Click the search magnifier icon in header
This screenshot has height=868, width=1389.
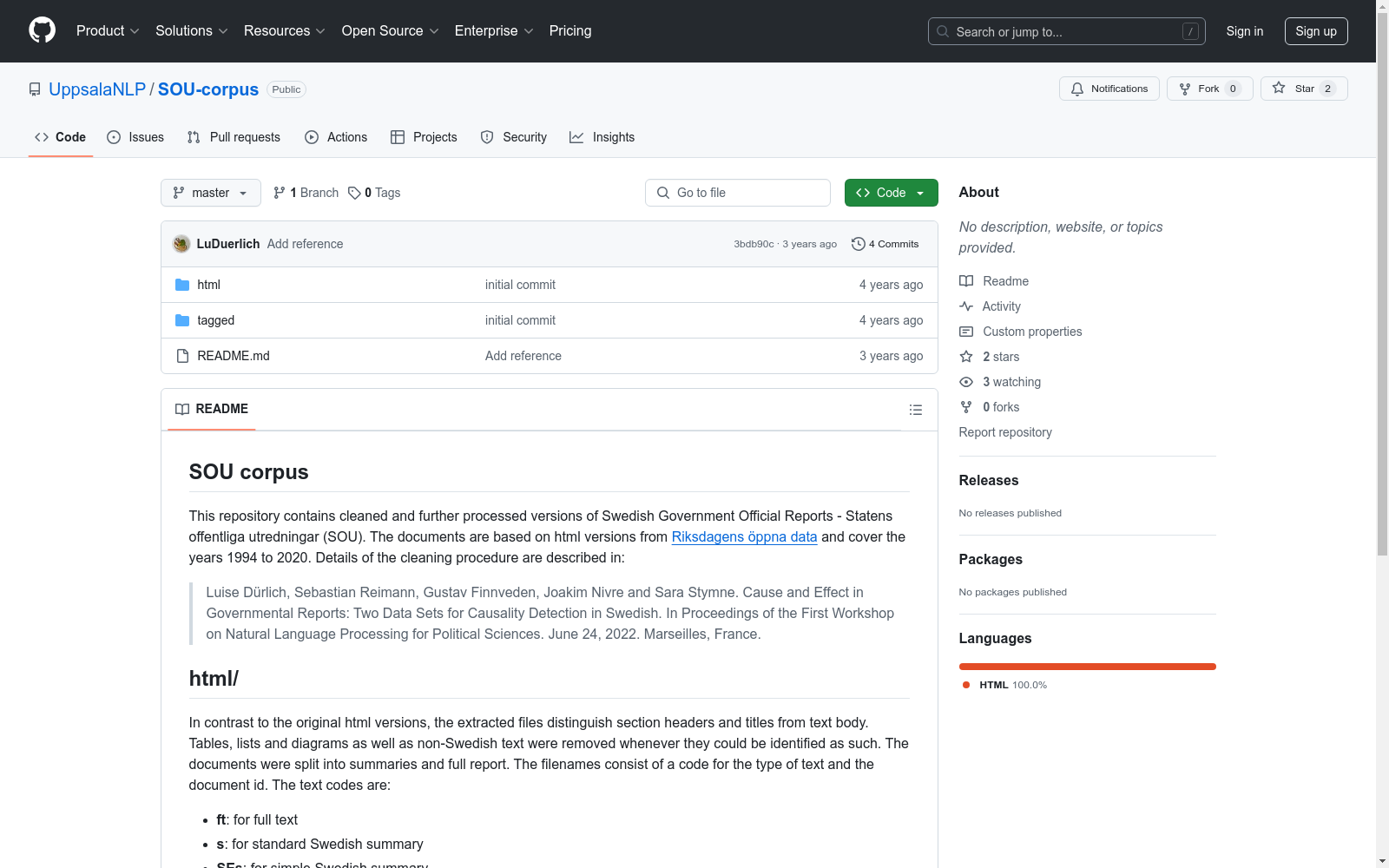[x=943, y=31]
